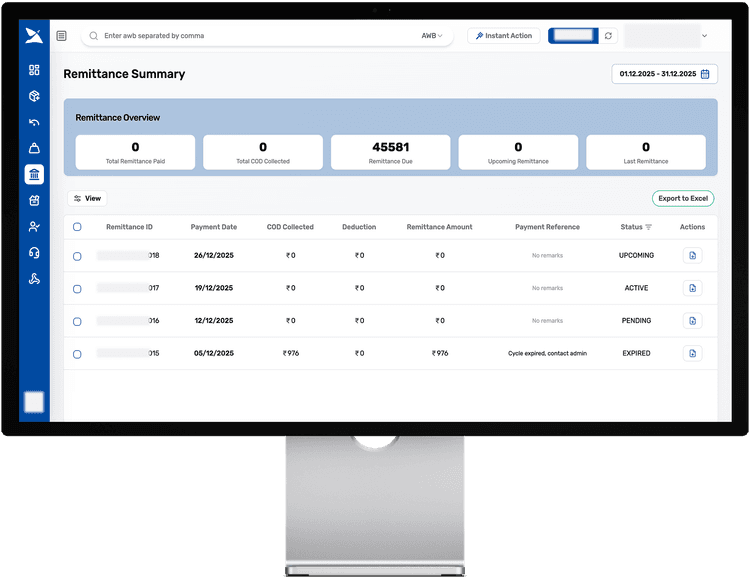The image size is (750, 578).
Task: Expand the AWB search type dropdown
Action: [432, 36]
